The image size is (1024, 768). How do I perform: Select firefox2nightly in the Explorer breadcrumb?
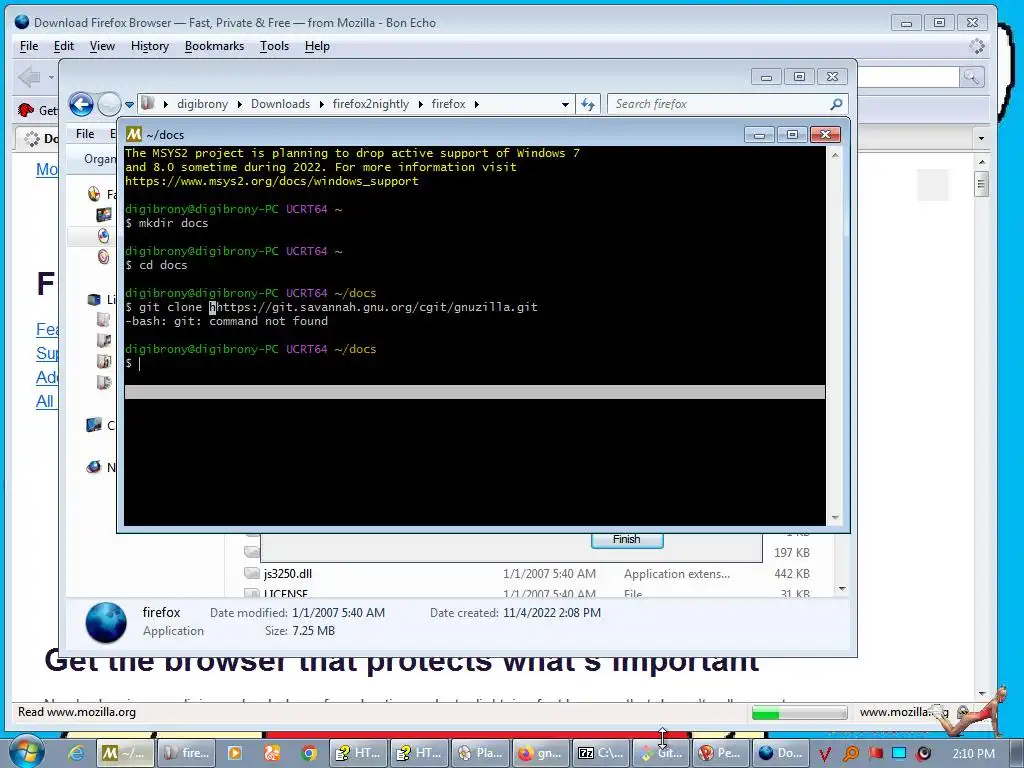[370, 104]
